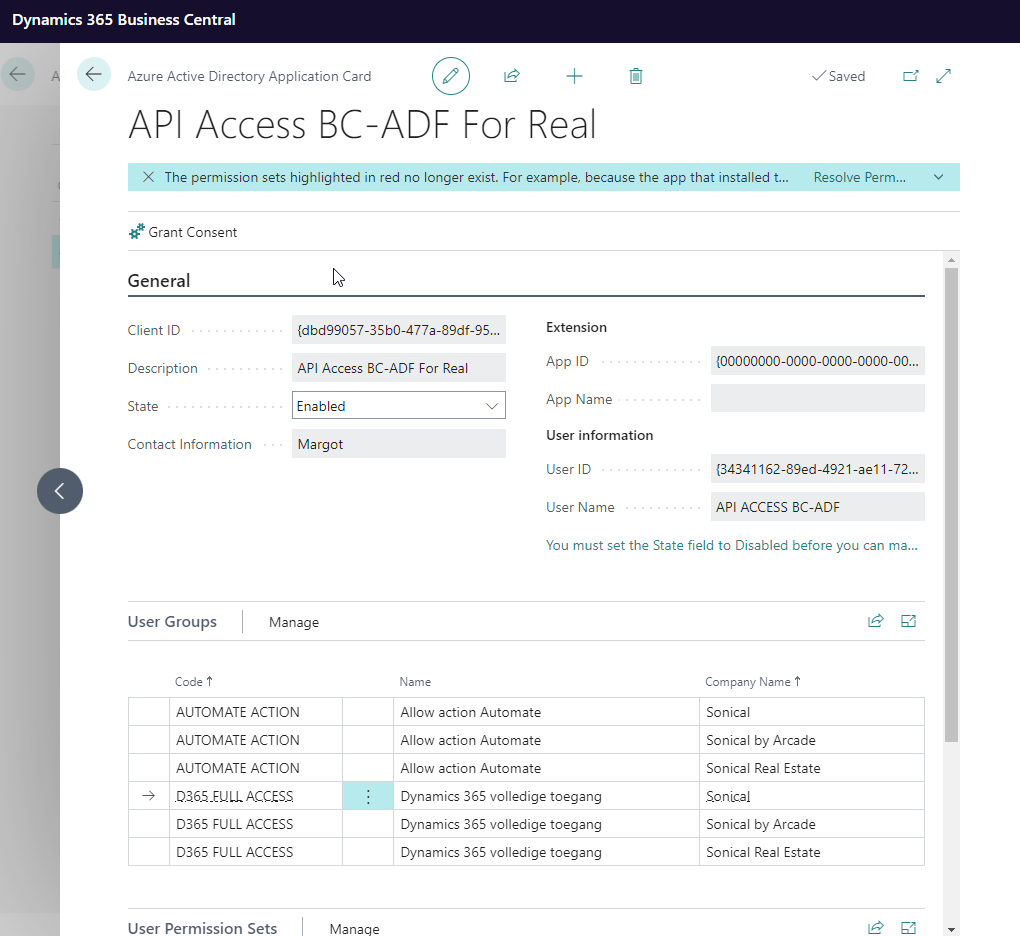Click the expand to full-screen arrows icon
Screen dimensions: 1020x936
point(943,76)
